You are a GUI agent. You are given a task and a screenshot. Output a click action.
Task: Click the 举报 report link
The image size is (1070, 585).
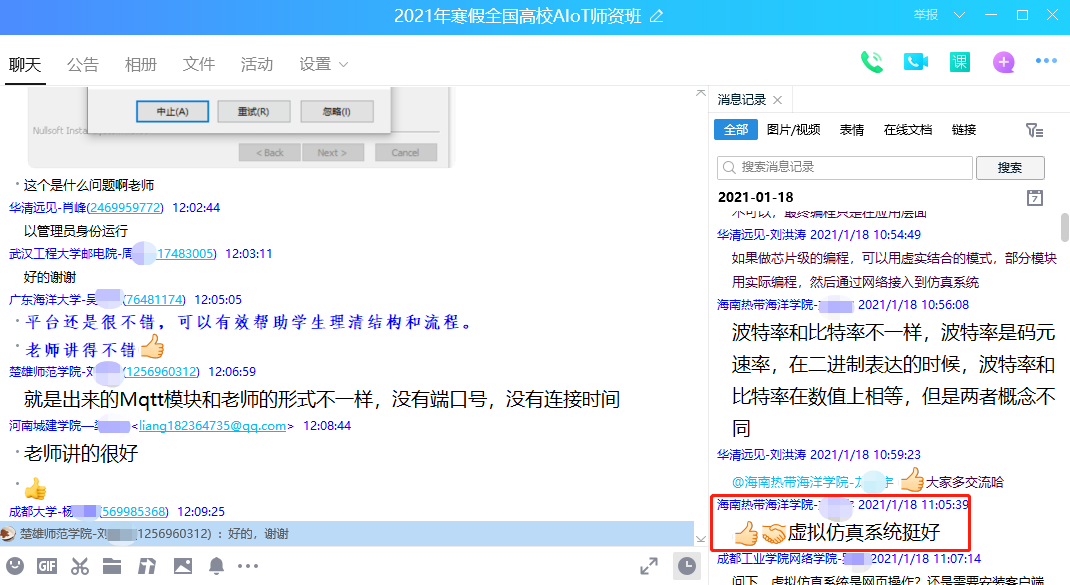(x=925, y=14)
